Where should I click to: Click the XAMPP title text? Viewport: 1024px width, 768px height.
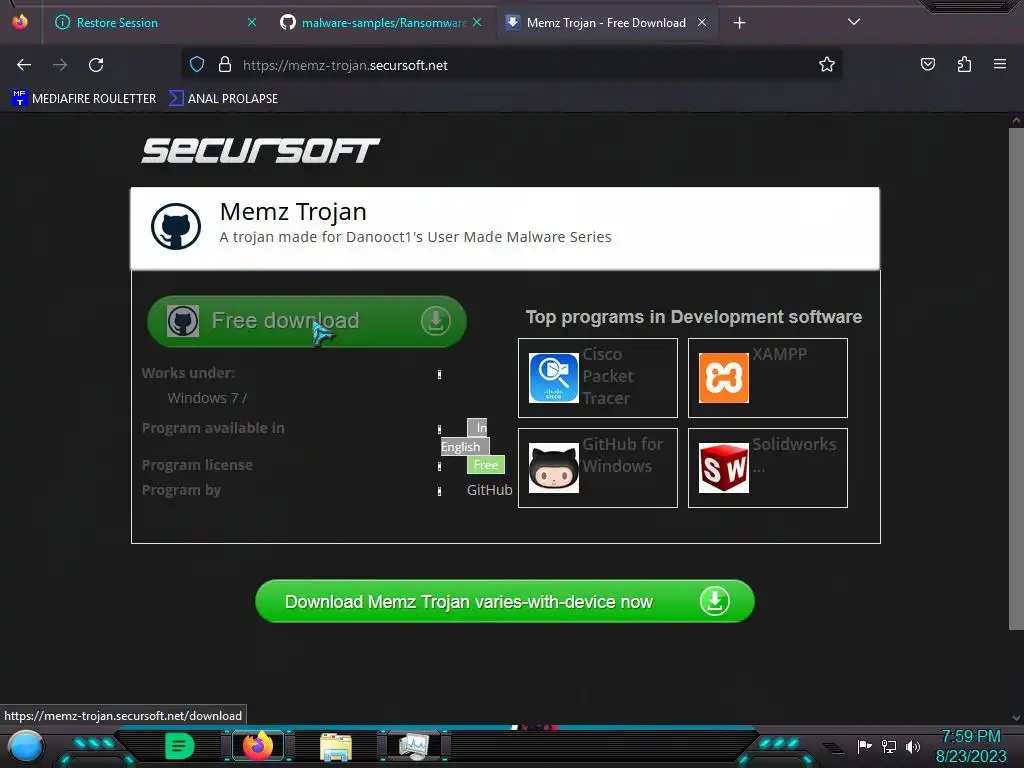click(780, 354)
